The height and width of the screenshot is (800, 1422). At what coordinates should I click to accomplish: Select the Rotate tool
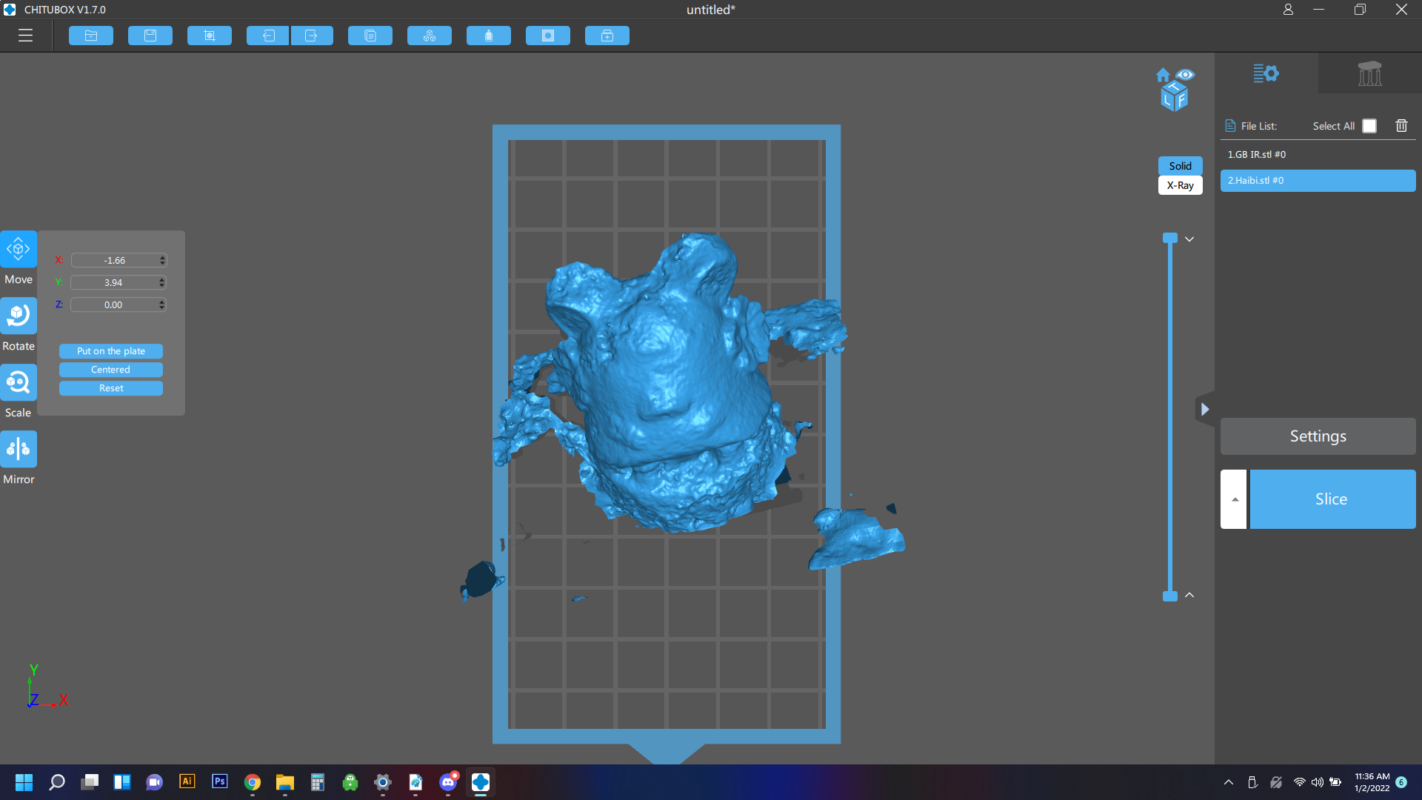pyautogui.click(x=19, y=316)
